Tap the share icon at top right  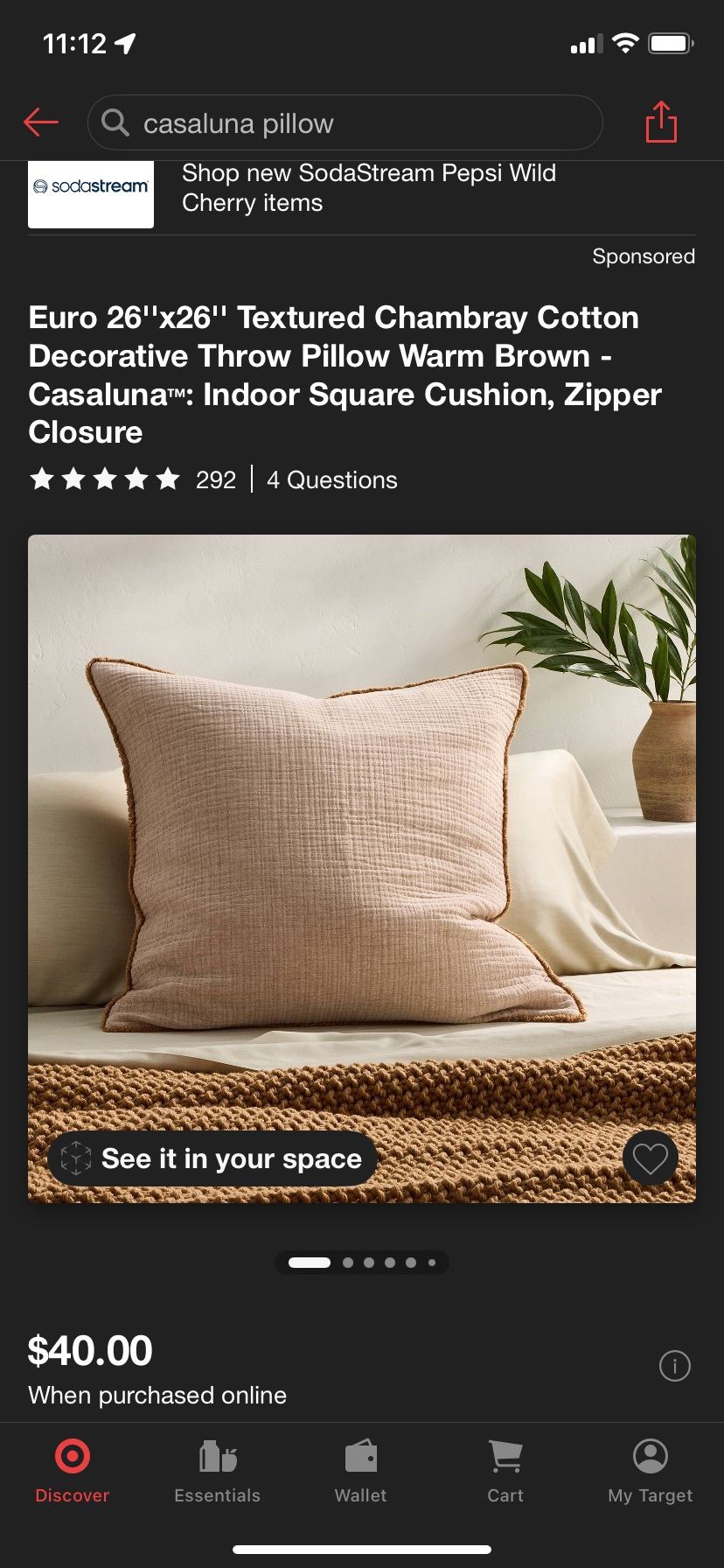661,122
